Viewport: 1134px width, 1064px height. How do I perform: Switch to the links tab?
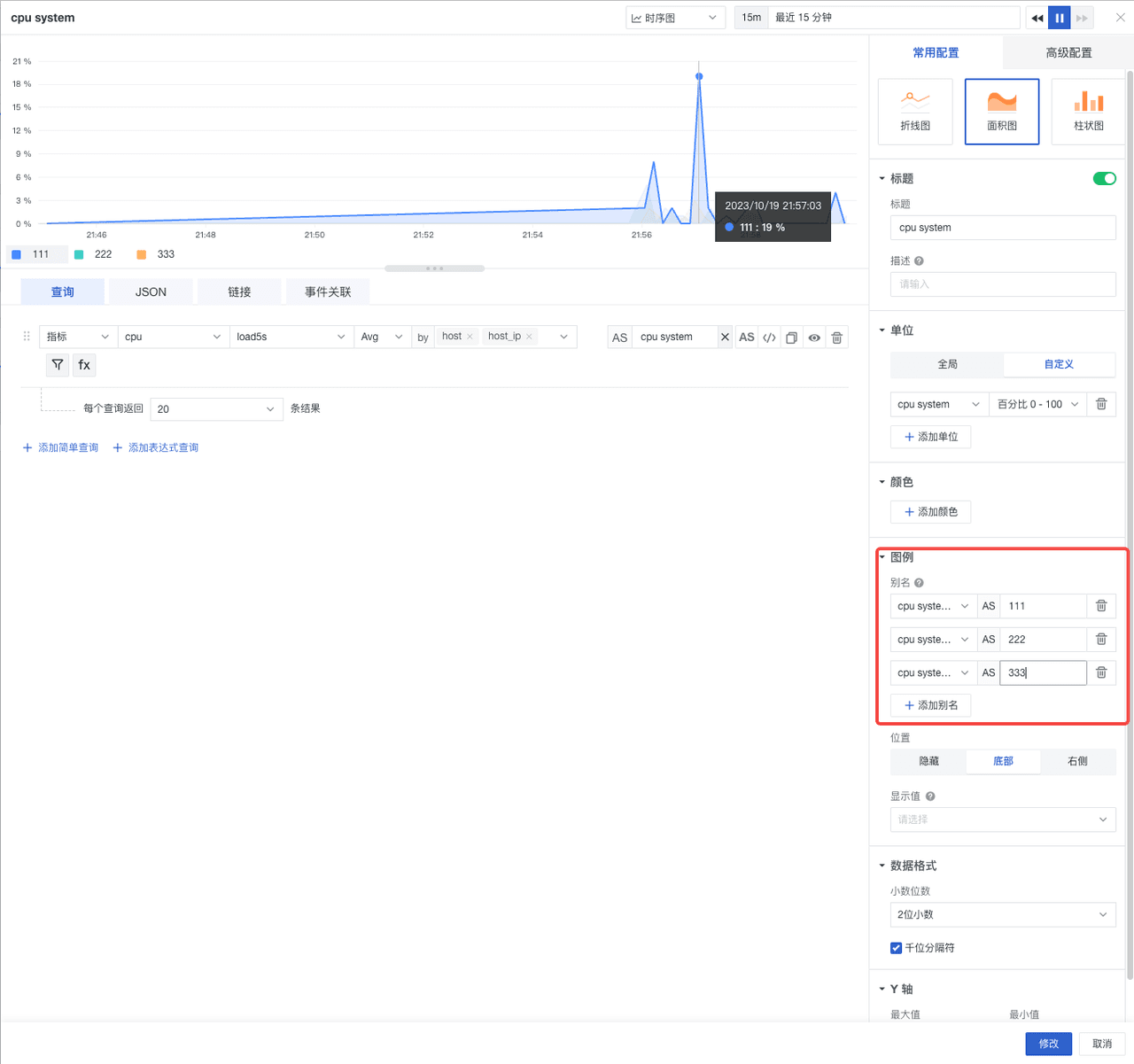(239, 291)
